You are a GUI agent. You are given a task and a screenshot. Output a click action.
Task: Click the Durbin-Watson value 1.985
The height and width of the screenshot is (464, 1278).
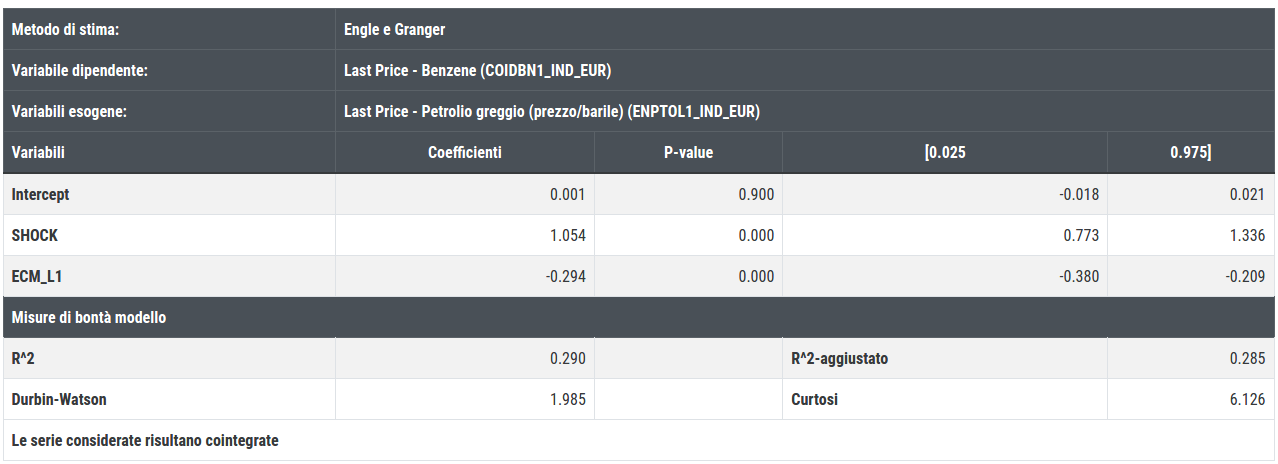(x=568, y=399)
